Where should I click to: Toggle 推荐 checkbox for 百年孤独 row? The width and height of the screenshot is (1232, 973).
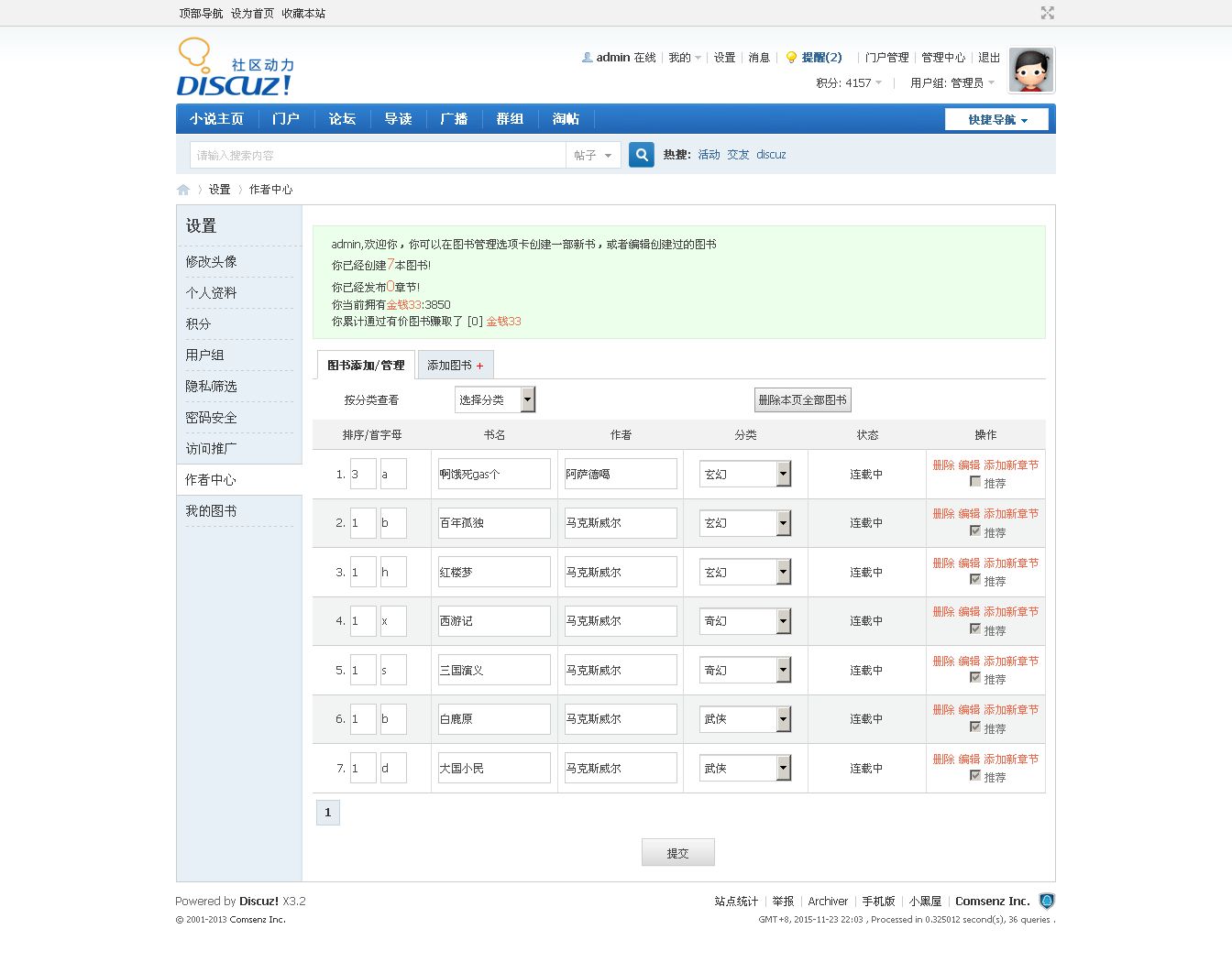pos(975,531)
